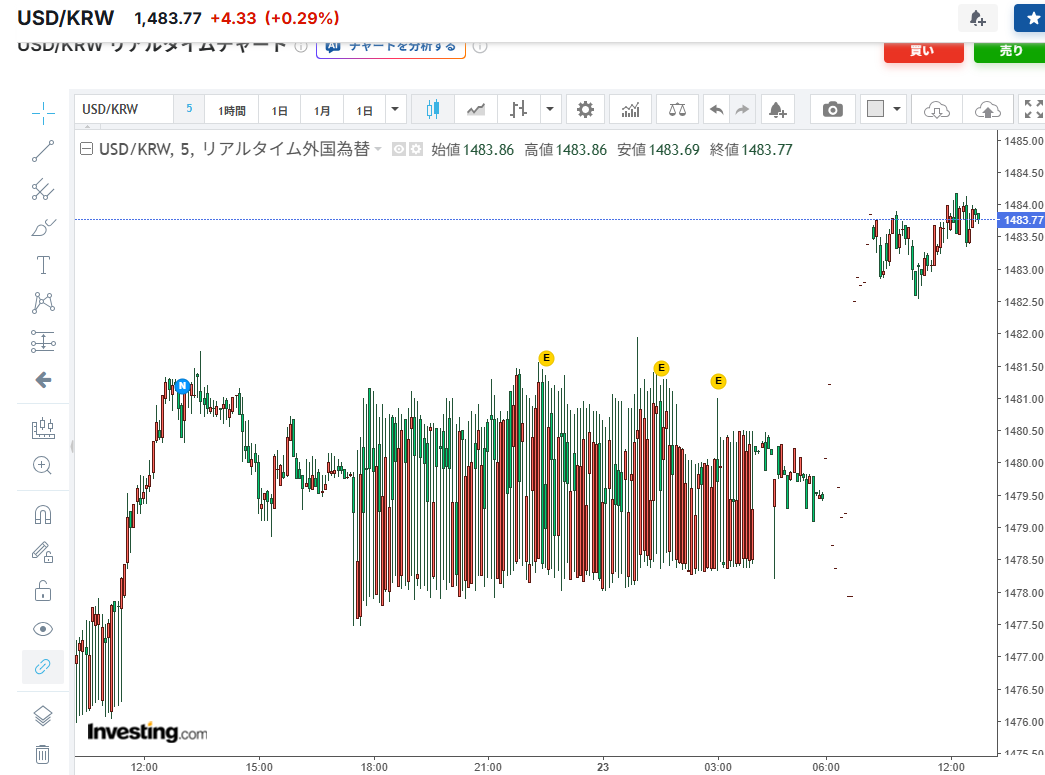1045x775 pixels.
Task: Select the text annotation tool
Action: click(x=42, y=265)
